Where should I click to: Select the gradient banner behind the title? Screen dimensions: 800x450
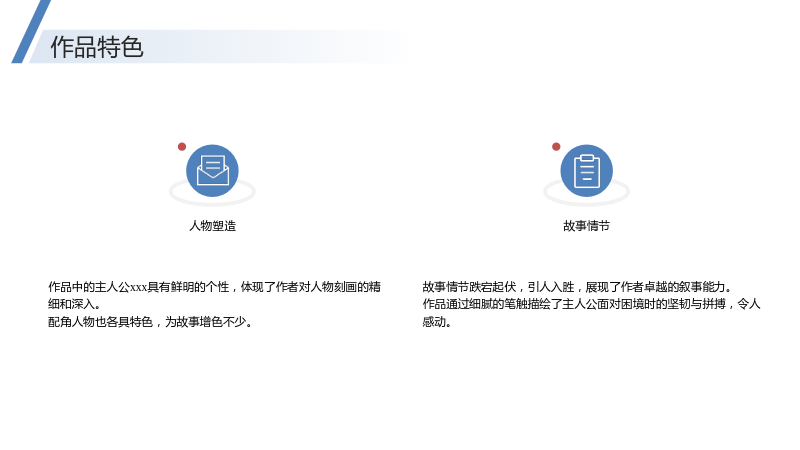219,46
